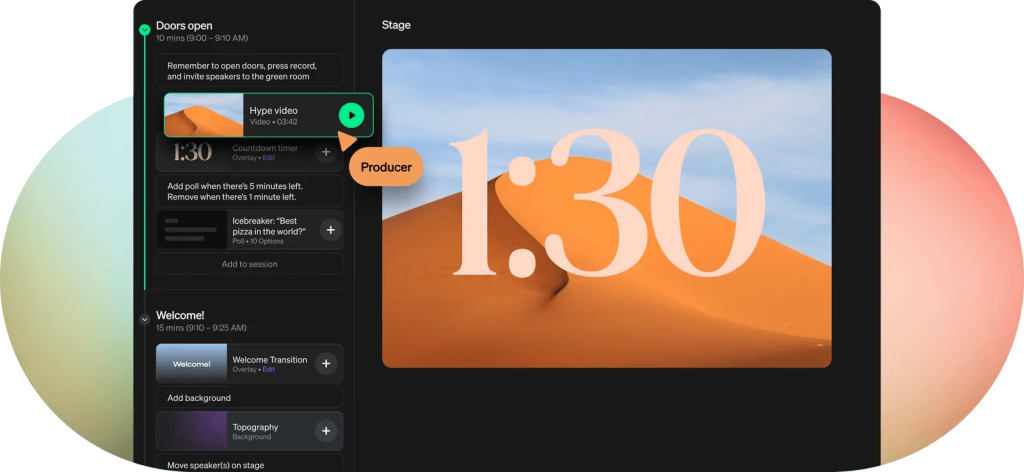Click the 'Video • 03:42' label

click(274, 122)
